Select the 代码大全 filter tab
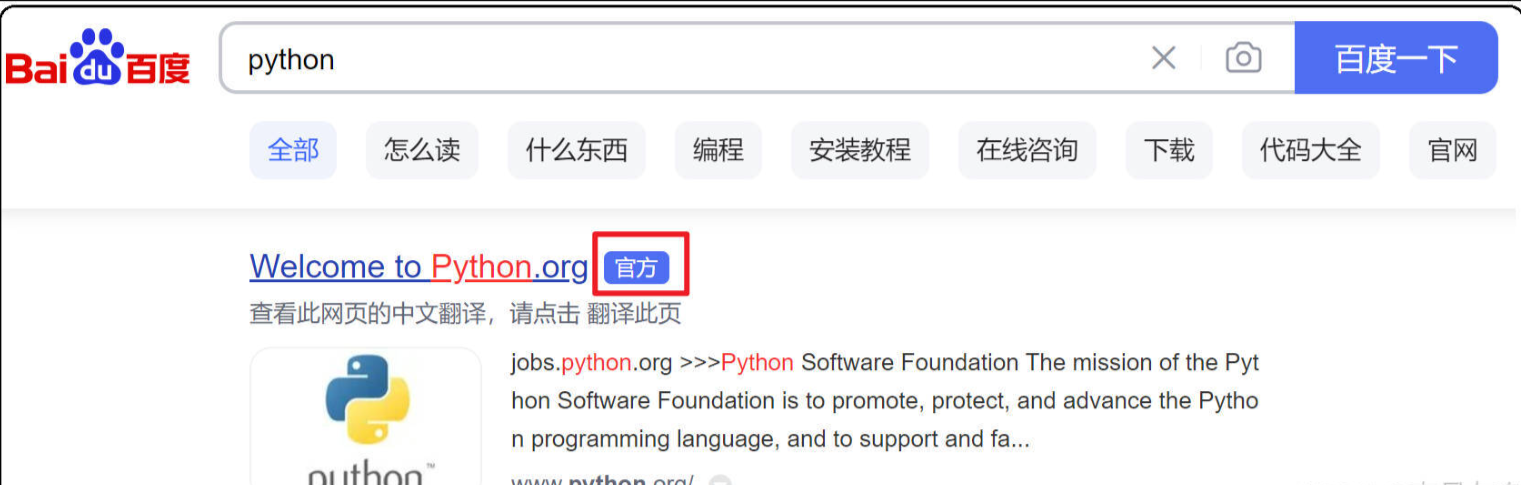The height and width of the screenshot is (485, 1521). pos(1311,151)
